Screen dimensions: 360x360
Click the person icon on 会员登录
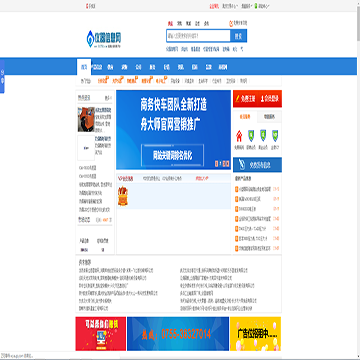pyautogui.click(x=262, y=99)
